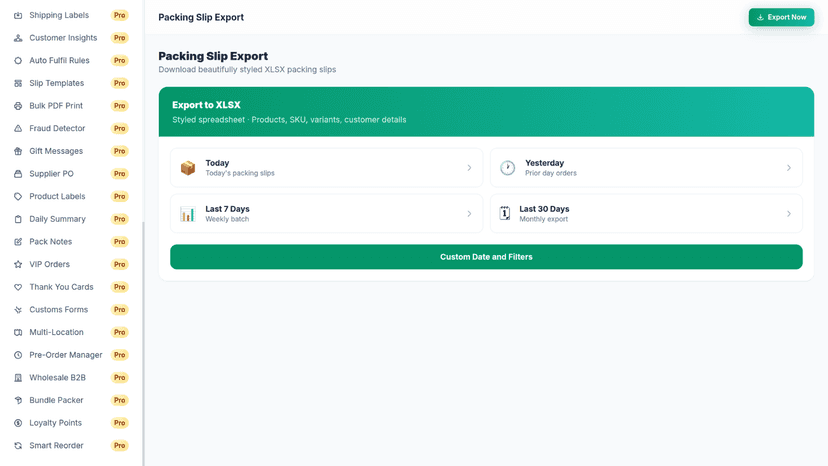Expand the Today export chevron
This screenshot has height=466, width=828.
click(x=469, y=168)
